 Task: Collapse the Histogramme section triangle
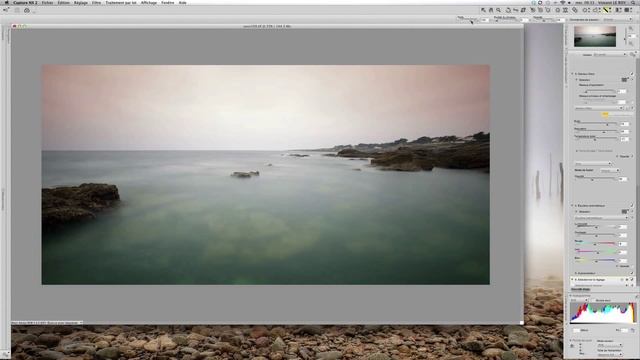pos(571,296)
